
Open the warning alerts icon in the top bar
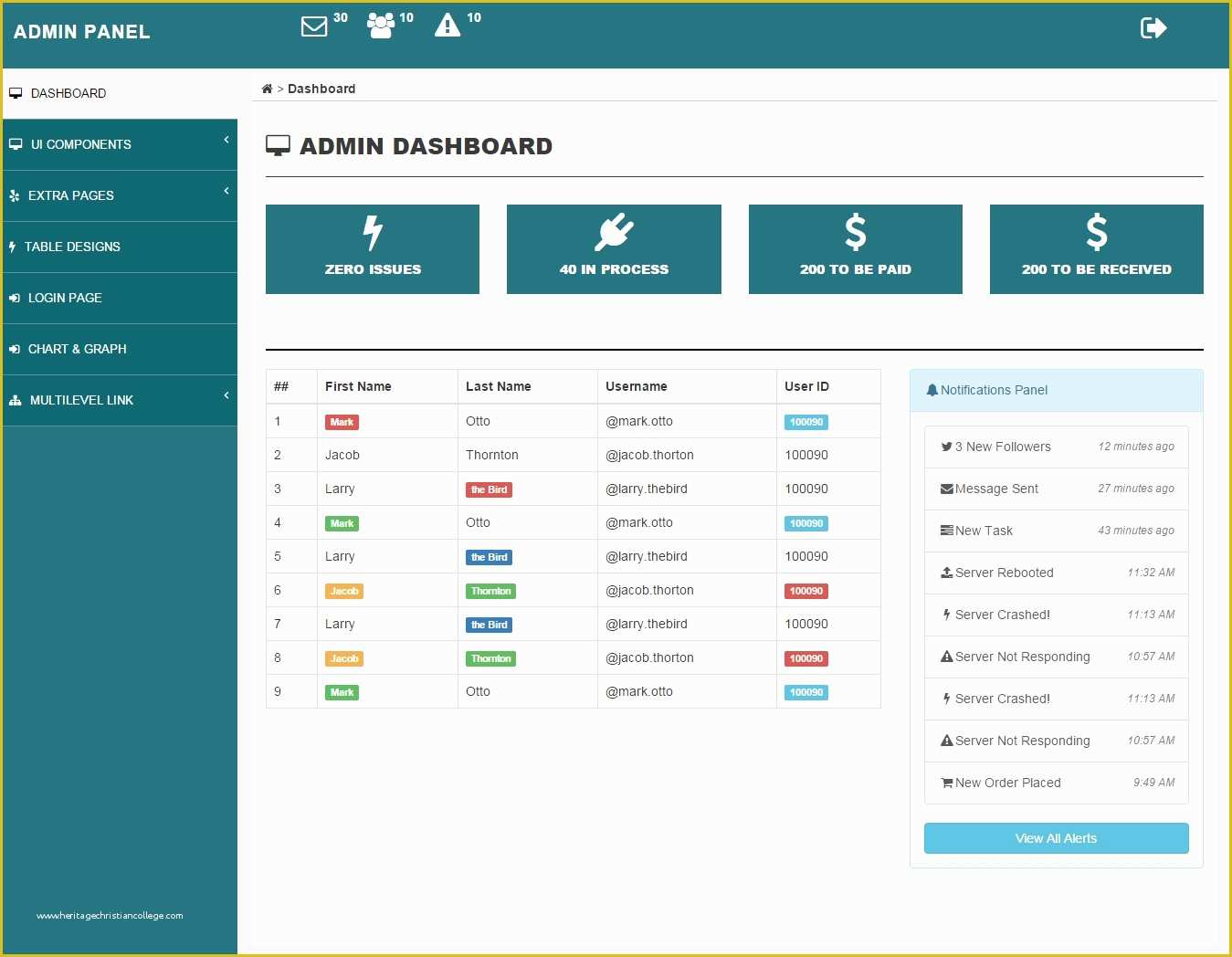447,25
